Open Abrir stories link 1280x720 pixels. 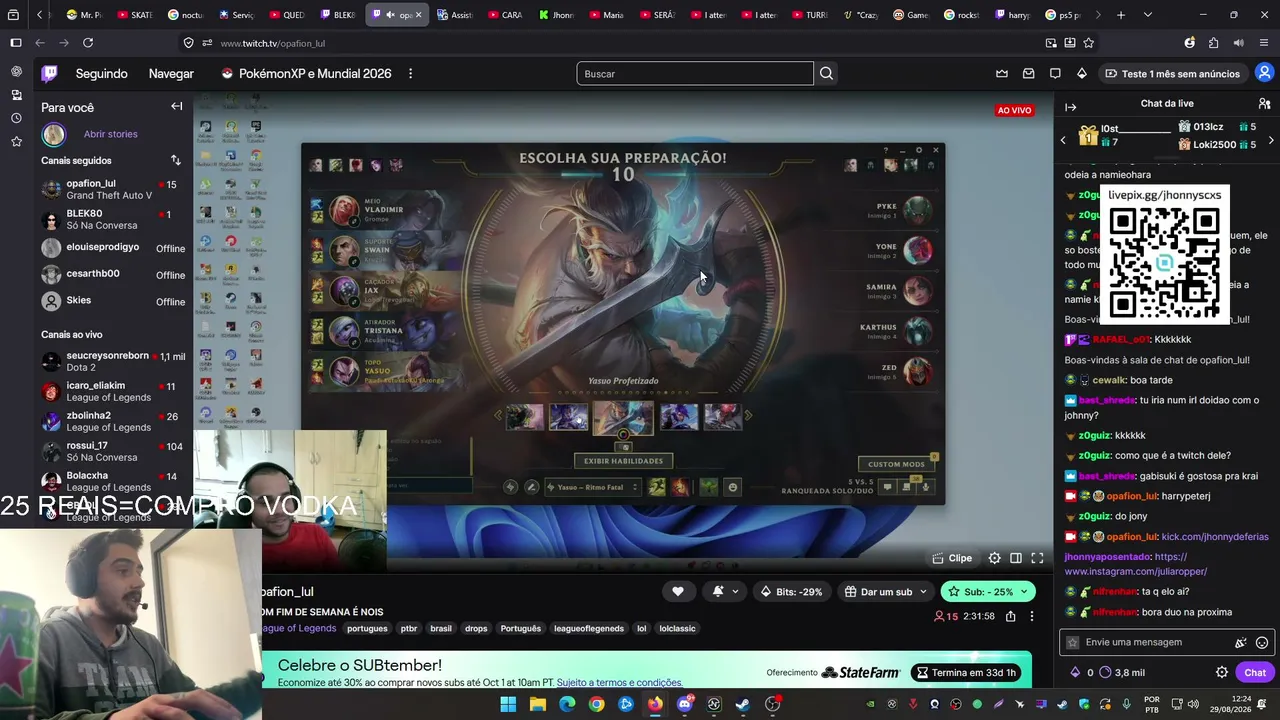click(x=111, y=134)
